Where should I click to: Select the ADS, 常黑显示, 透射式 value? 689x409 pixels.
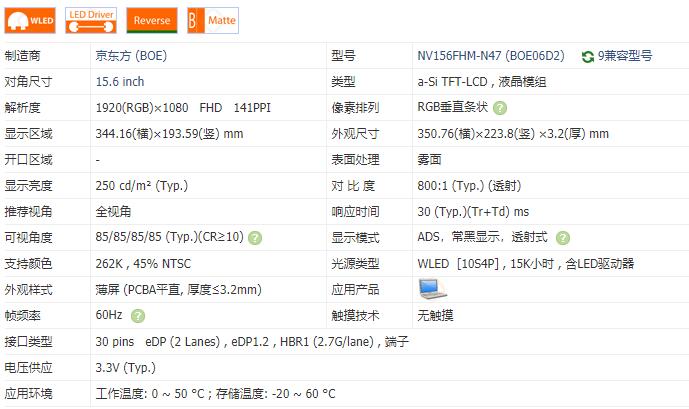tap(482, 237)
